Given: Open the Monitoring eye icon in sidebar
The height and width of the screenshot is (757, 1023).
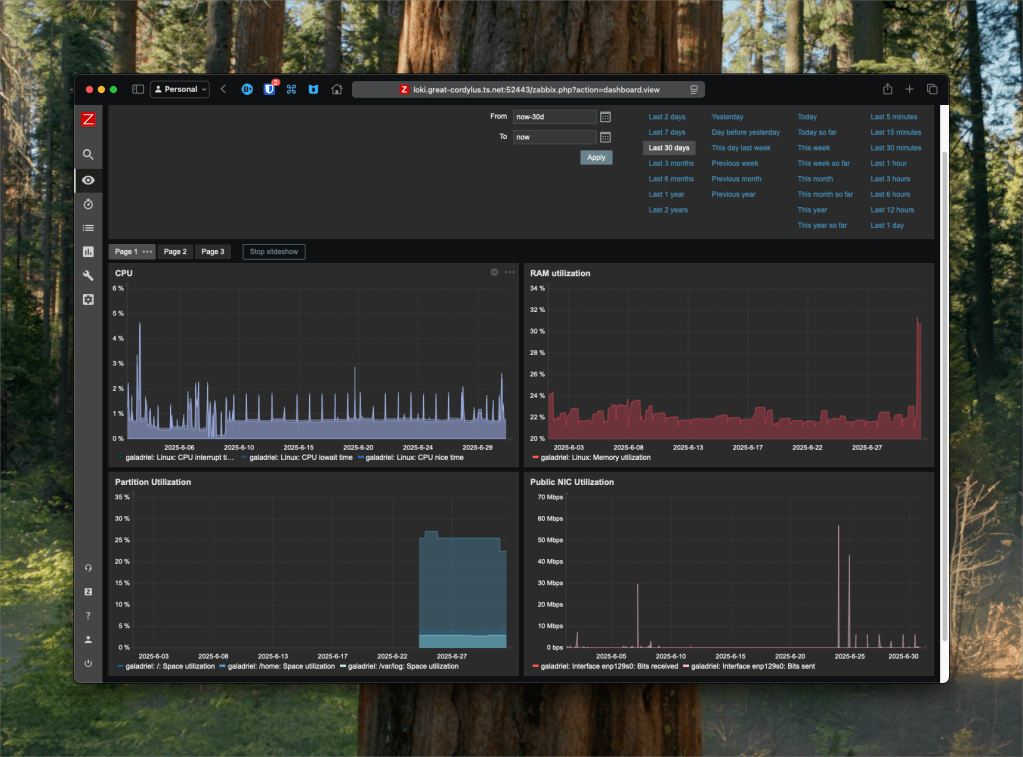Looking at the screenshot, I should (88, 180).
